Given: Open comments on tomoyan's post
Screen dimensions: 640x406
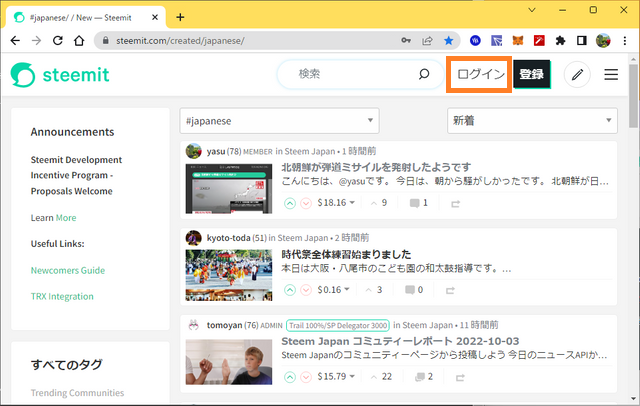Looking at the screenshot, I should coord(424,377).
